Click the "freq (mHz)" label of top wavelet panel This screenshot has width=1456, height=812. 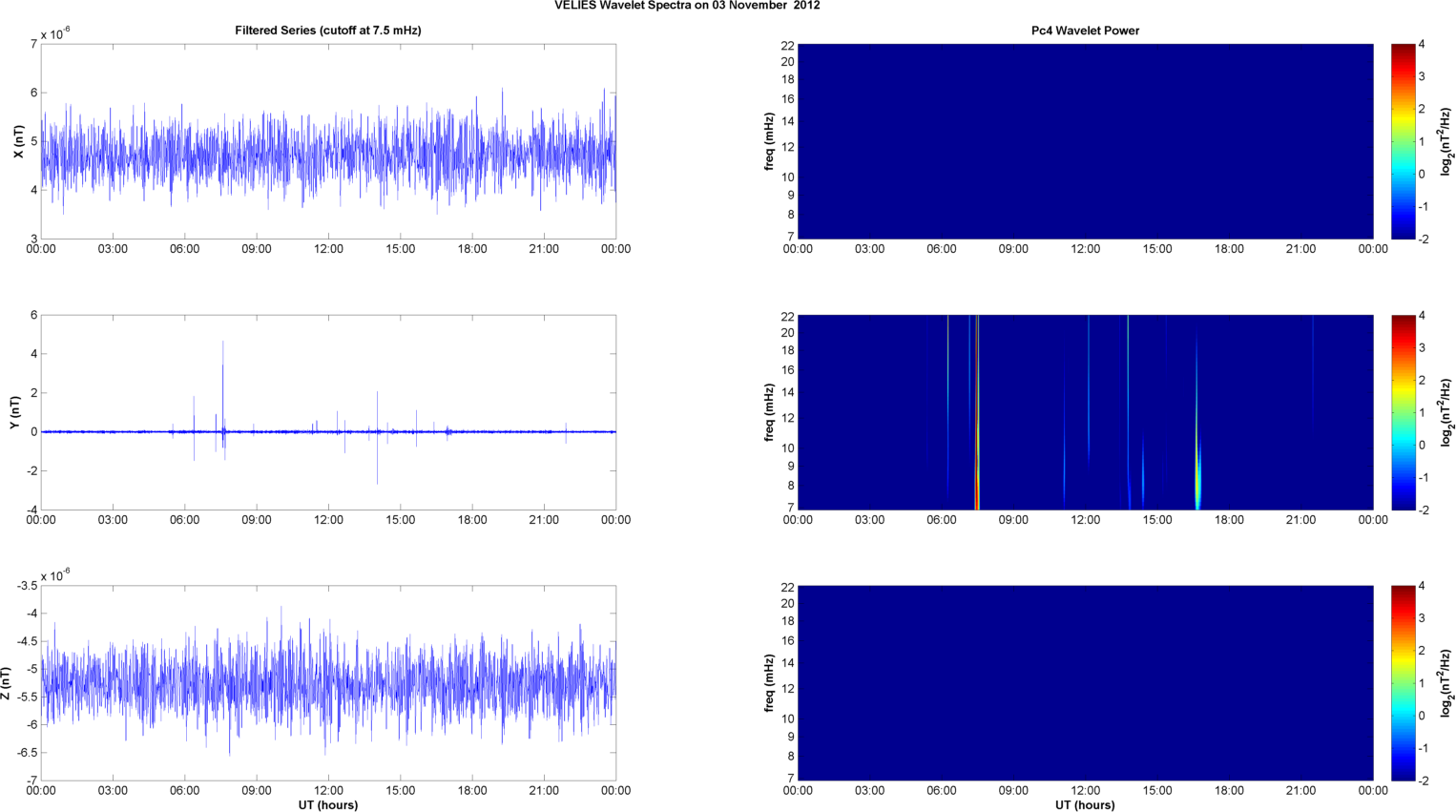click(769, 141)
